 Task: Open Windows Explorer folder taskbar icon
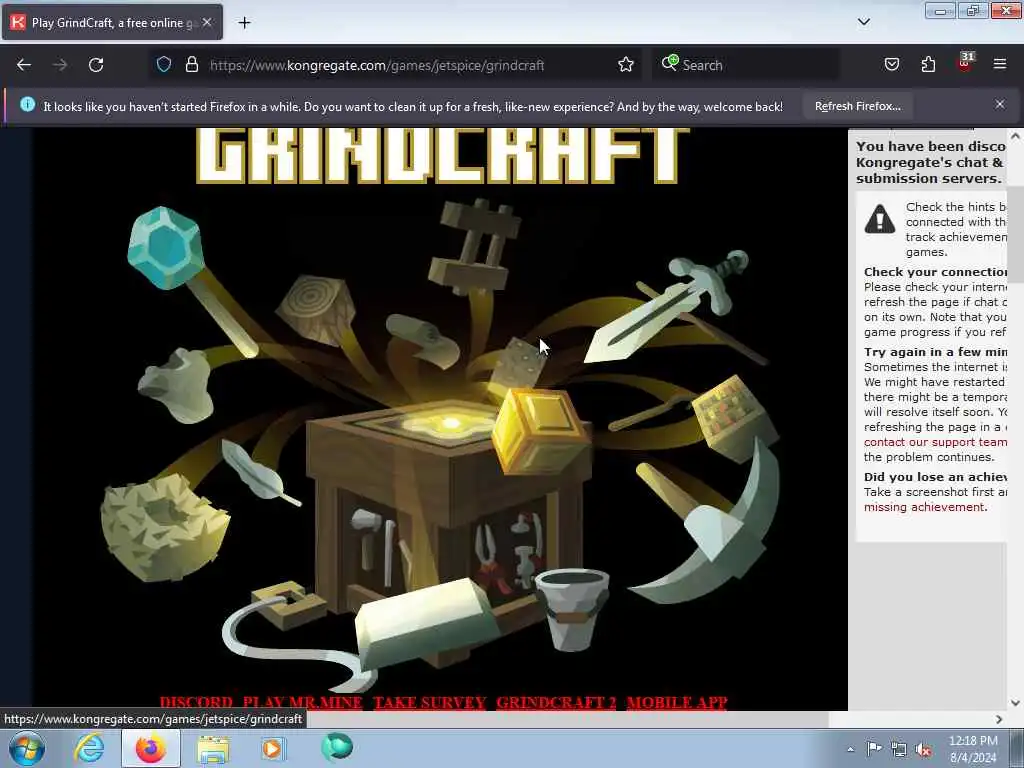coord(213,750)
